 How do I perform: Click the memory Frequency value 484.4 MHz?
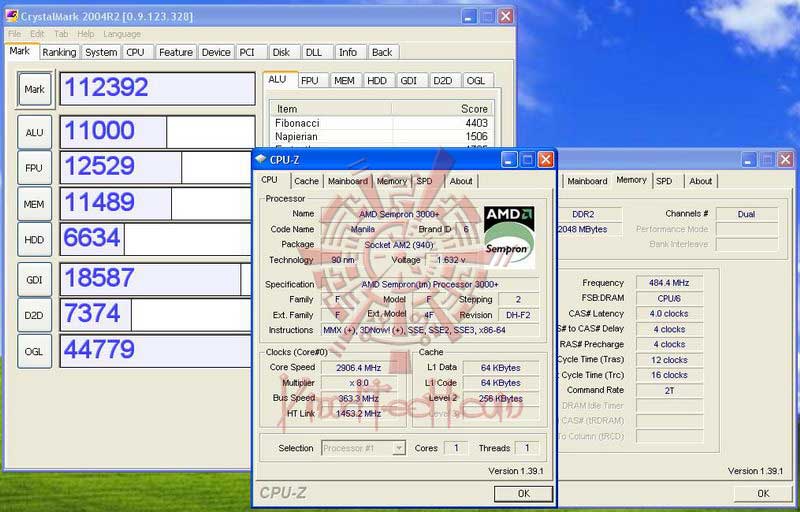pos(669,283)
